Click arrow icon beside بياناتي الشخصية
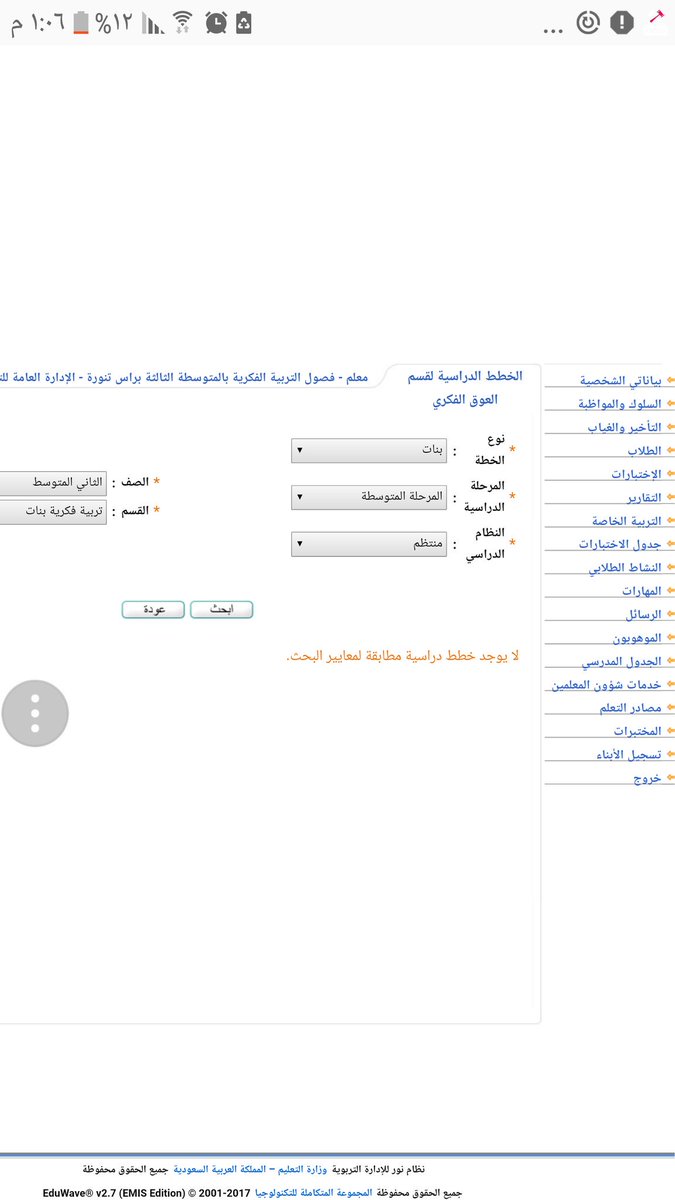This screenshot has height=1200, width=675. click(670, 381)
